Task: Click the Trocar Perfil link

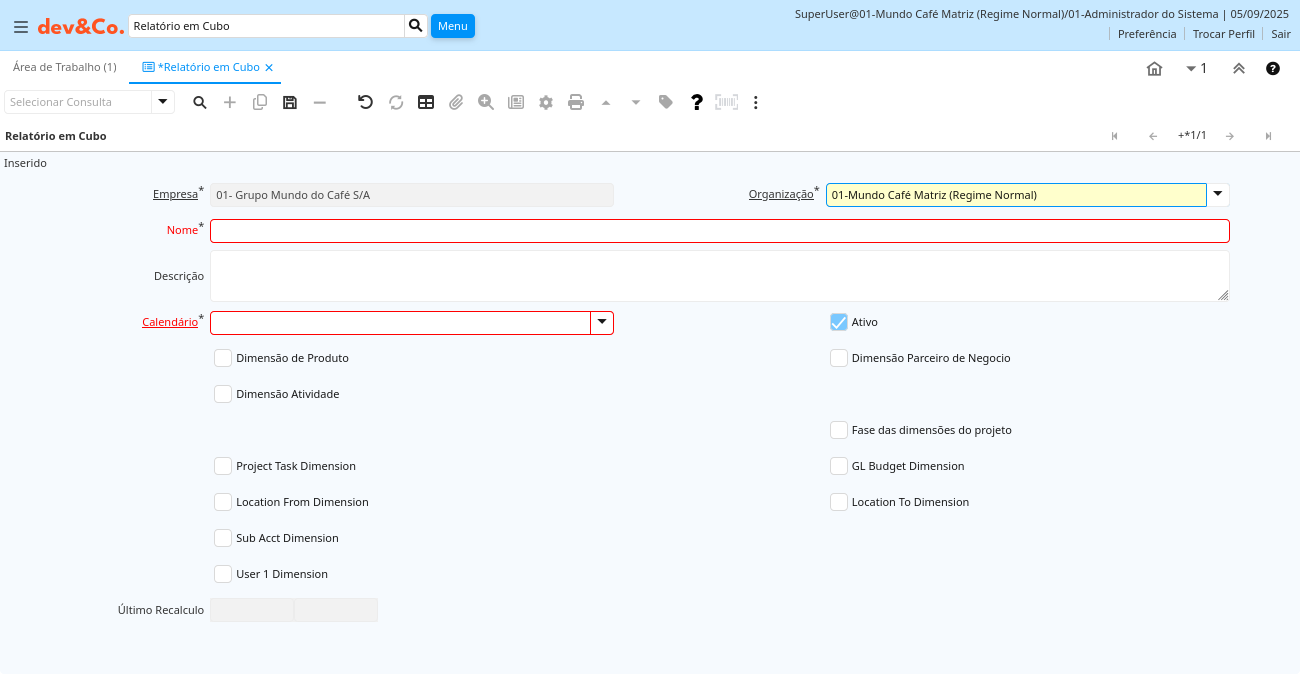Action: (x=1223, y=34)
